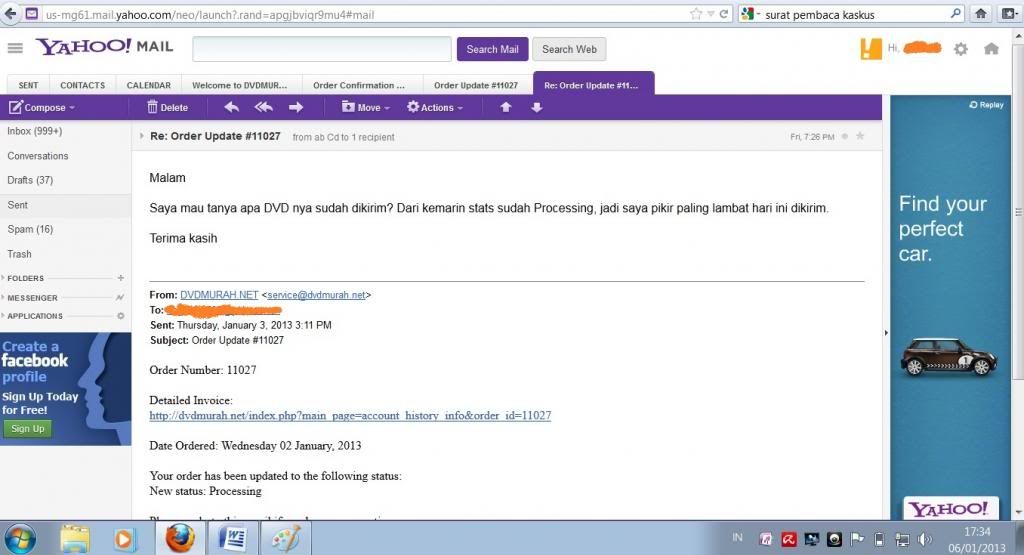
Task: Click the Messenger status icon in sidebar
Action: coord(120,298)
